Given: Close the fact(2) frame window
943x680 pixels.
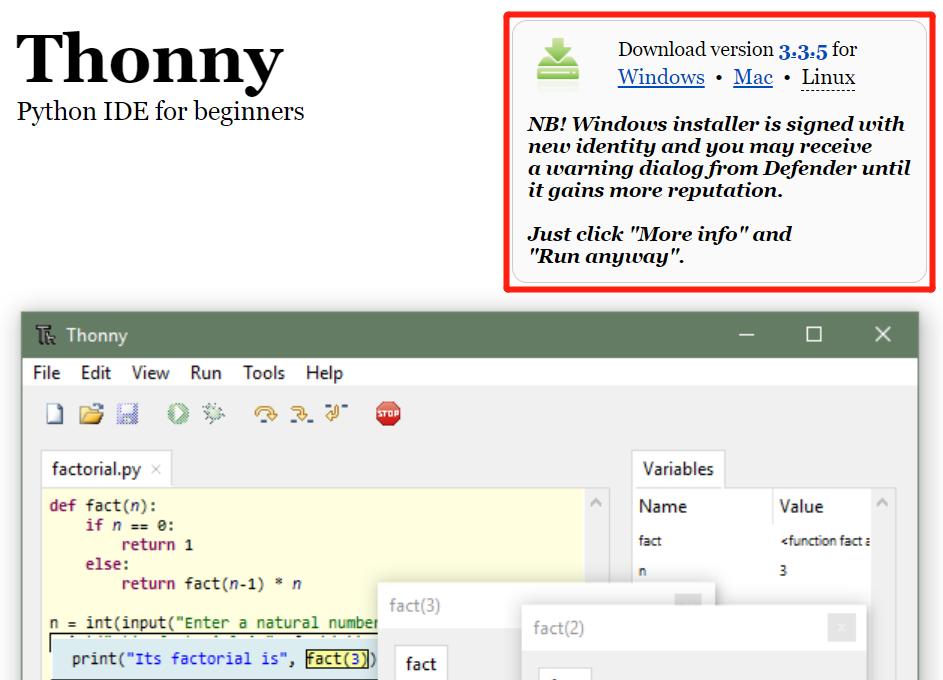Looking at the screenshot, I should click(x=841, y=628).
